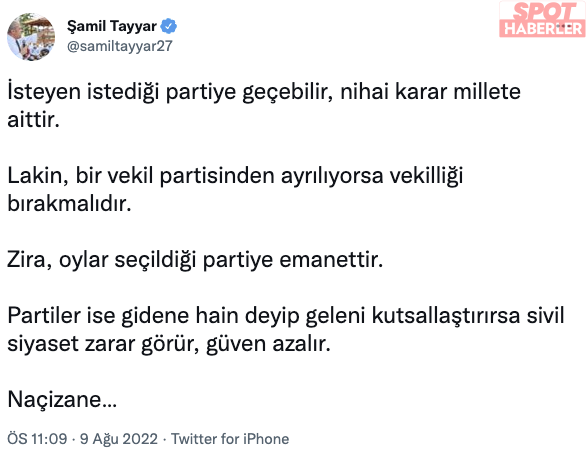This screenshot has width=586, height=462.
Task: Click the line beginning with 'Lakin, bir vekil'
Action: click(235, 176)
